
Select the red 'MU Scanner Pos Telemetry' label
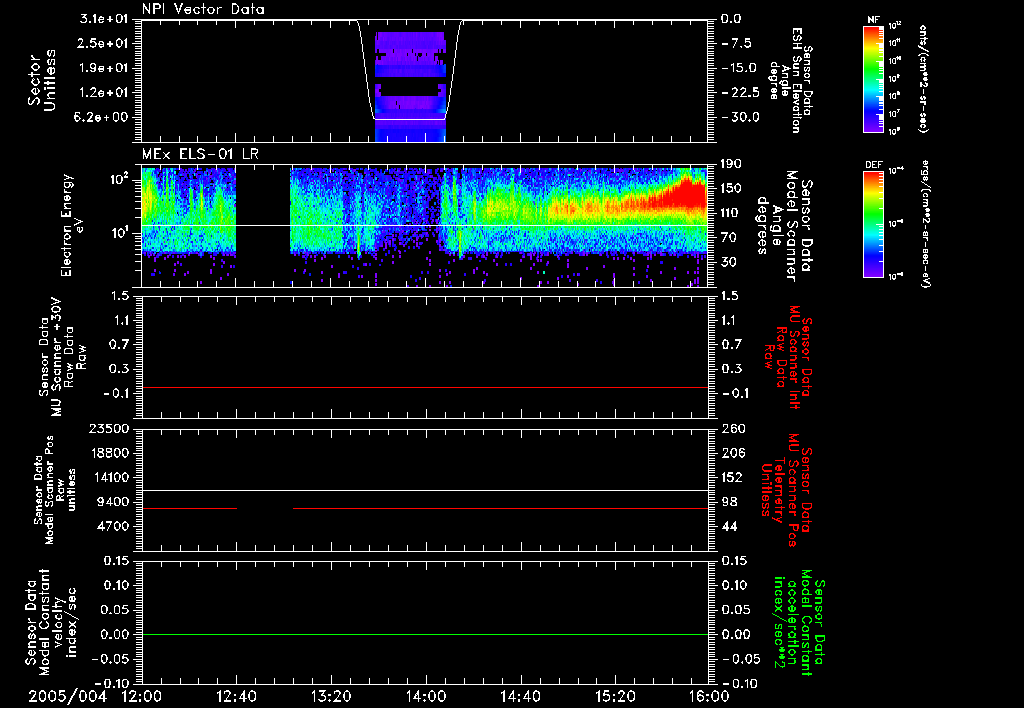tap(788, 489)
